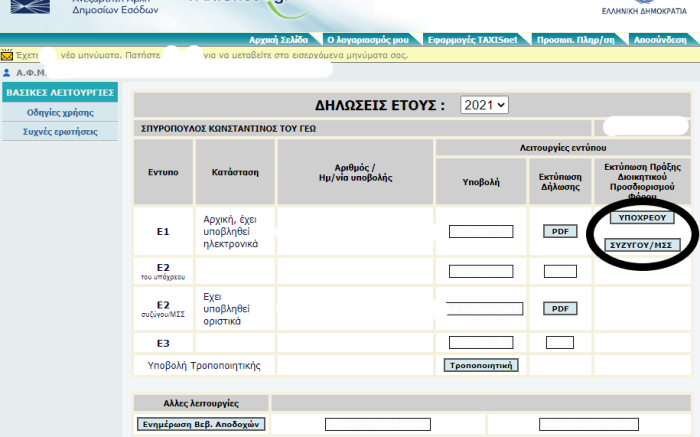
Task: Switch to the Εφαρμογές TAXISnet tab
Action: point(472,40)
